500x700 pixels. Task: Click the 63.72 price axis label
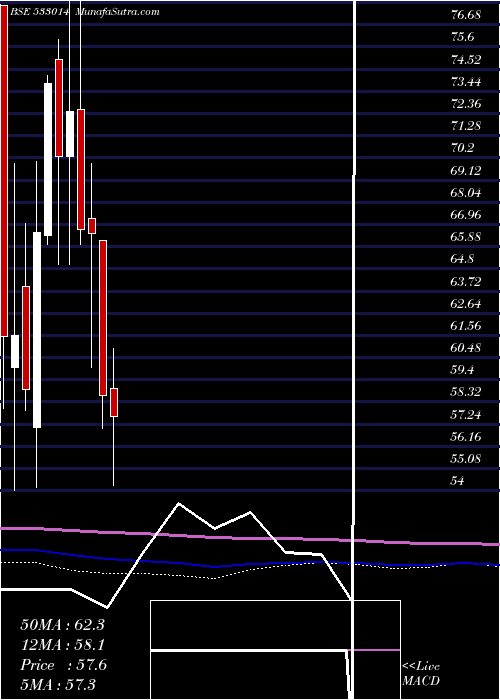466,282
